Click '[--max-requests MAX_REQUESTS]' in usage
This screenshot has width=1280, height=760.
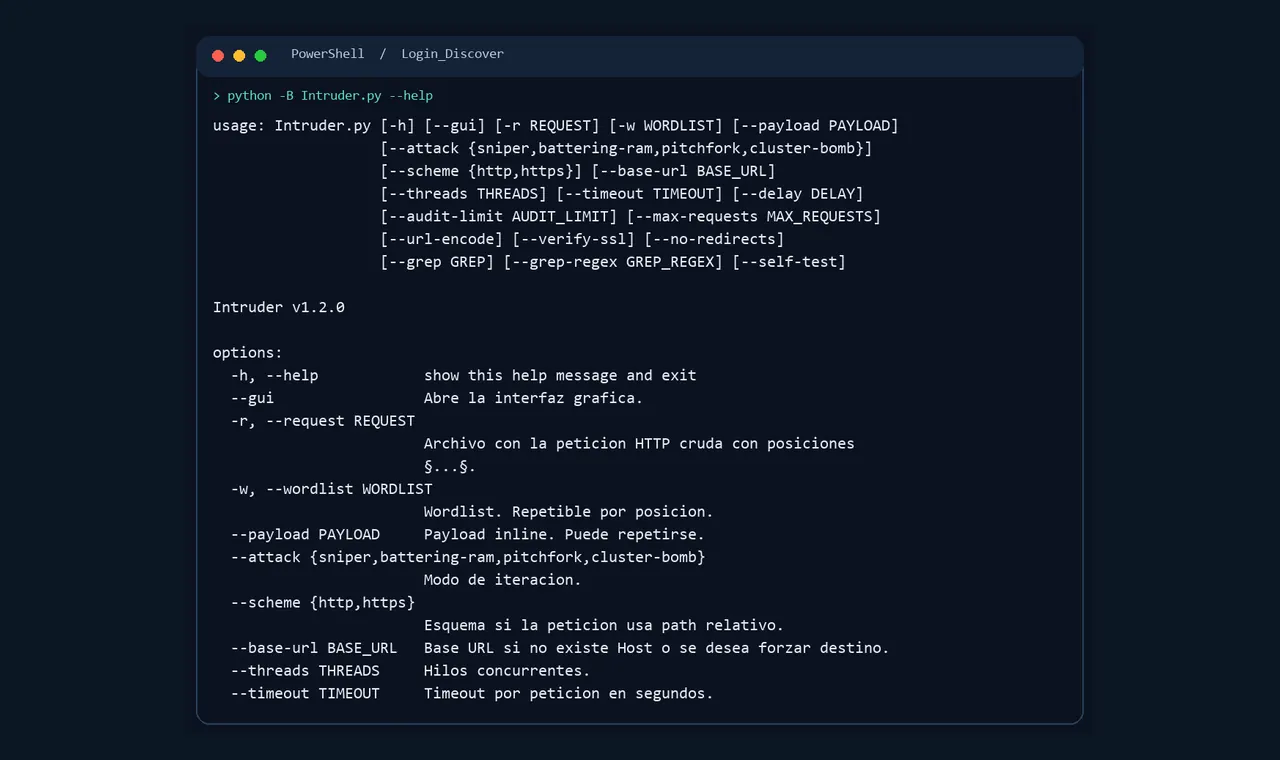tap(754, 216)
